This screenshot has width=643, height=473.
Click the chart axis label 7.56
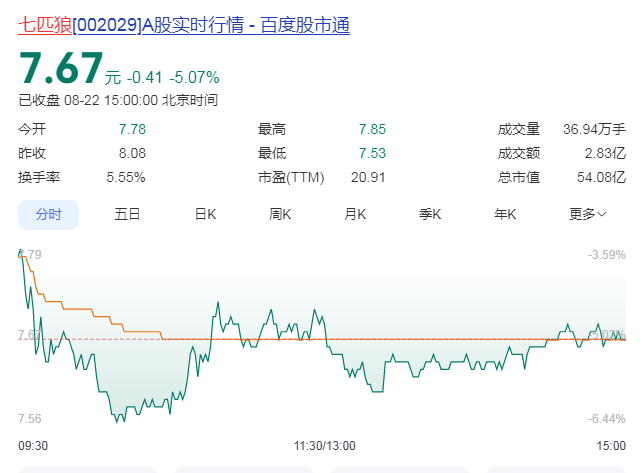tap(30, 418)
